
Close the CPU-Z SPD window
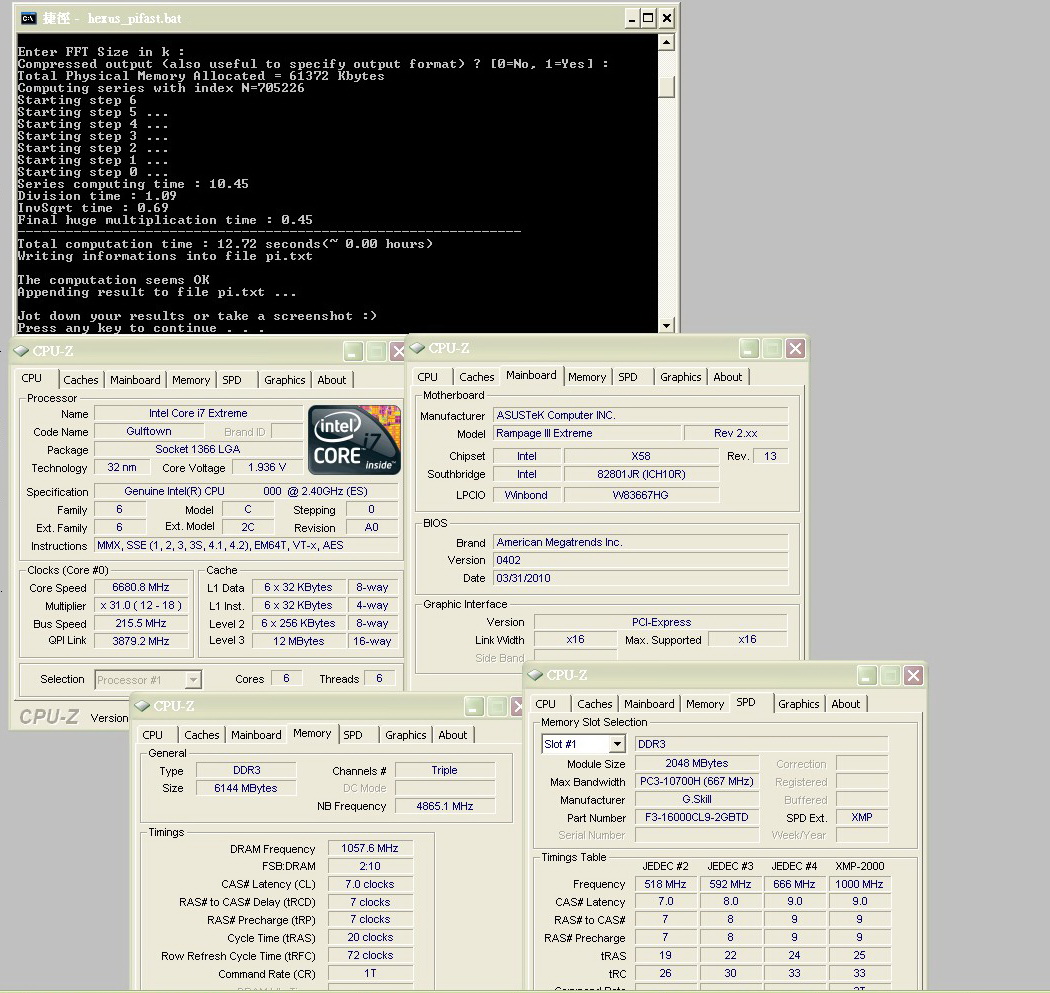pos(913,676)
